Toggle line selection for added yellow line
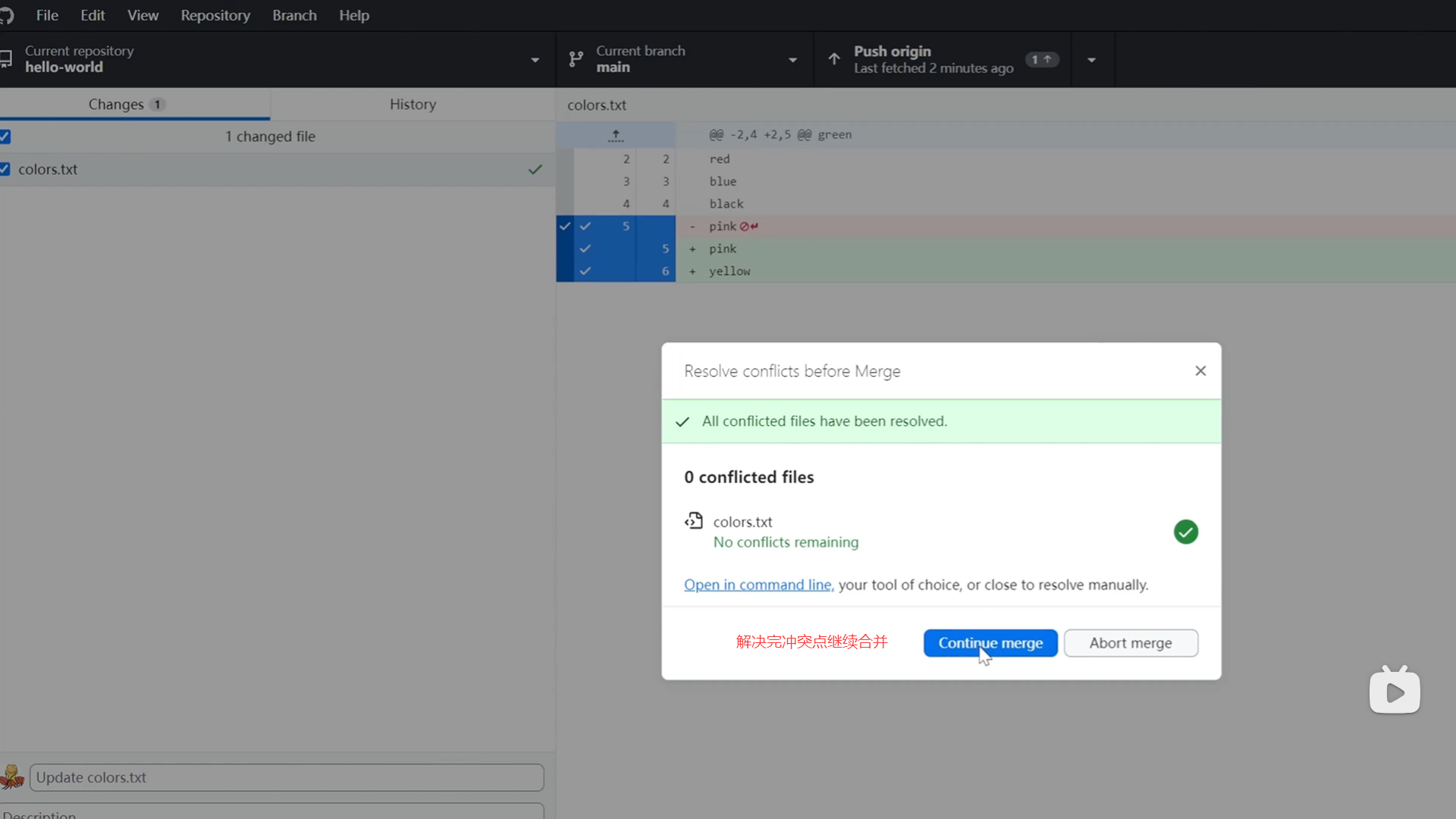The image size is (1456, 819). (585, 271)
